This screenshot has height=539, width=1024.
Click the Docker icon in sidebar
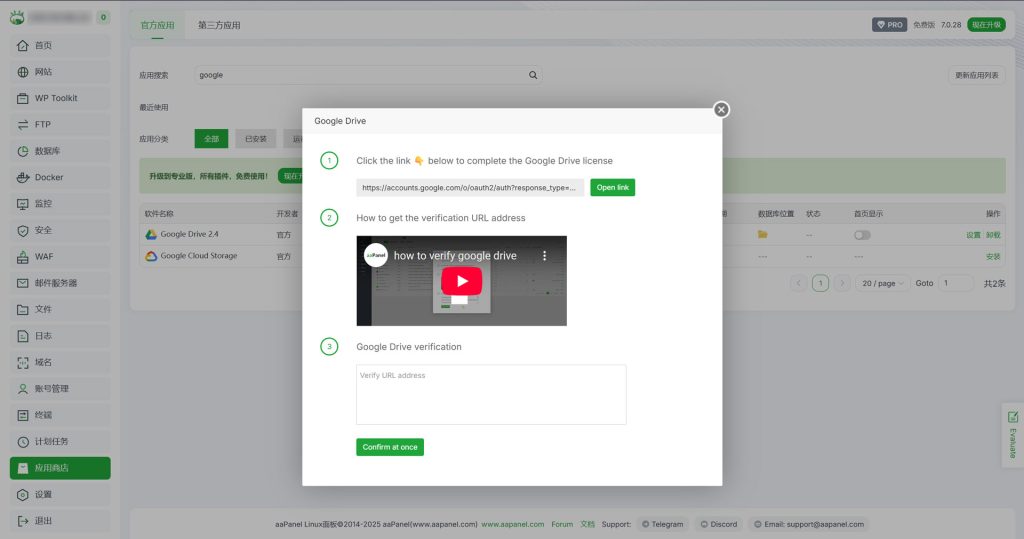(23, 177)
